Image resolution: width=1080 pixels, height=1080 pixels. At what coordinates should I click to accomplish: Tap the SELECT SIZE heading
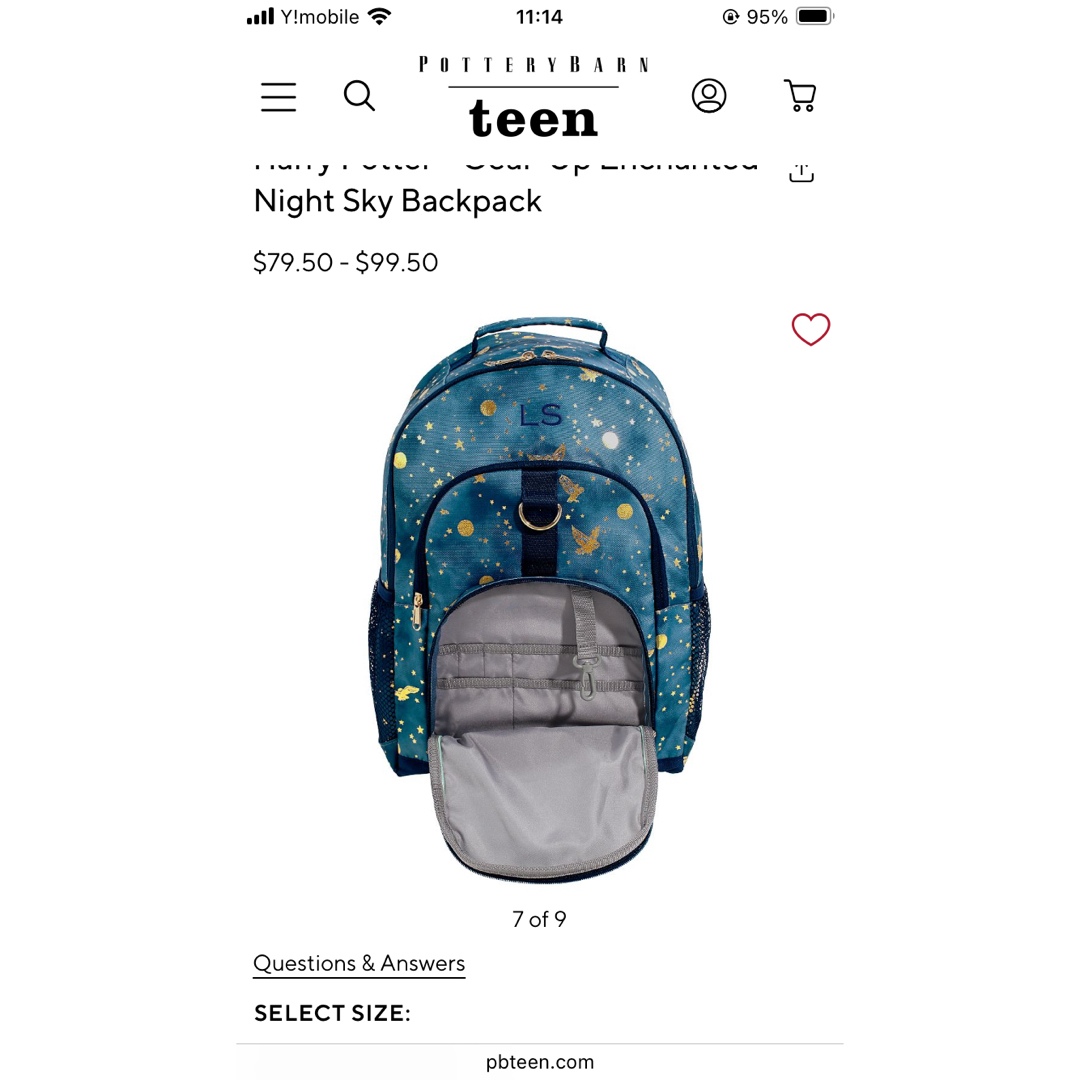332,1013
